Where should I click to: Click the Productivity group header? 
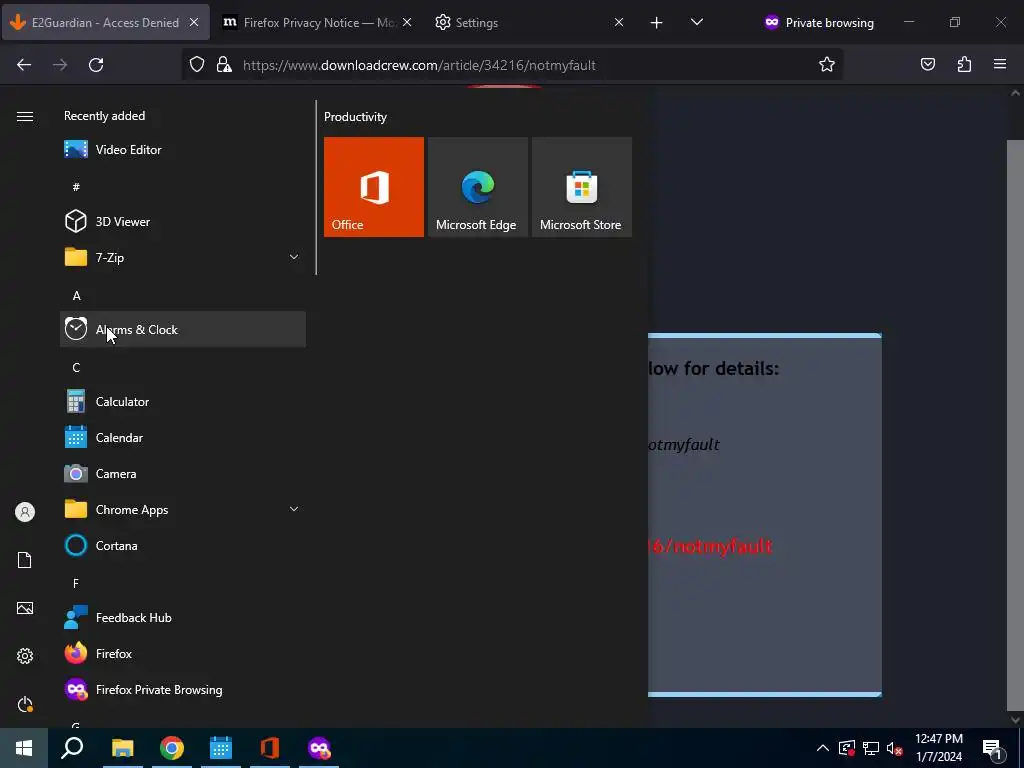(355, 117)
